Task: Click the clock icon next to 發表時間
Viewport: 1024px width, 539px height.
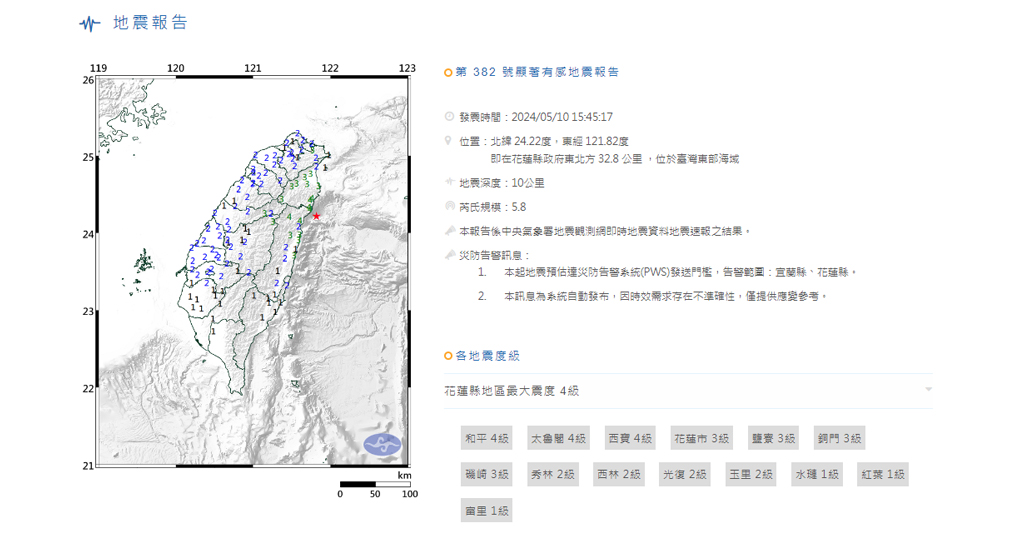Action: tap(449, 117)
